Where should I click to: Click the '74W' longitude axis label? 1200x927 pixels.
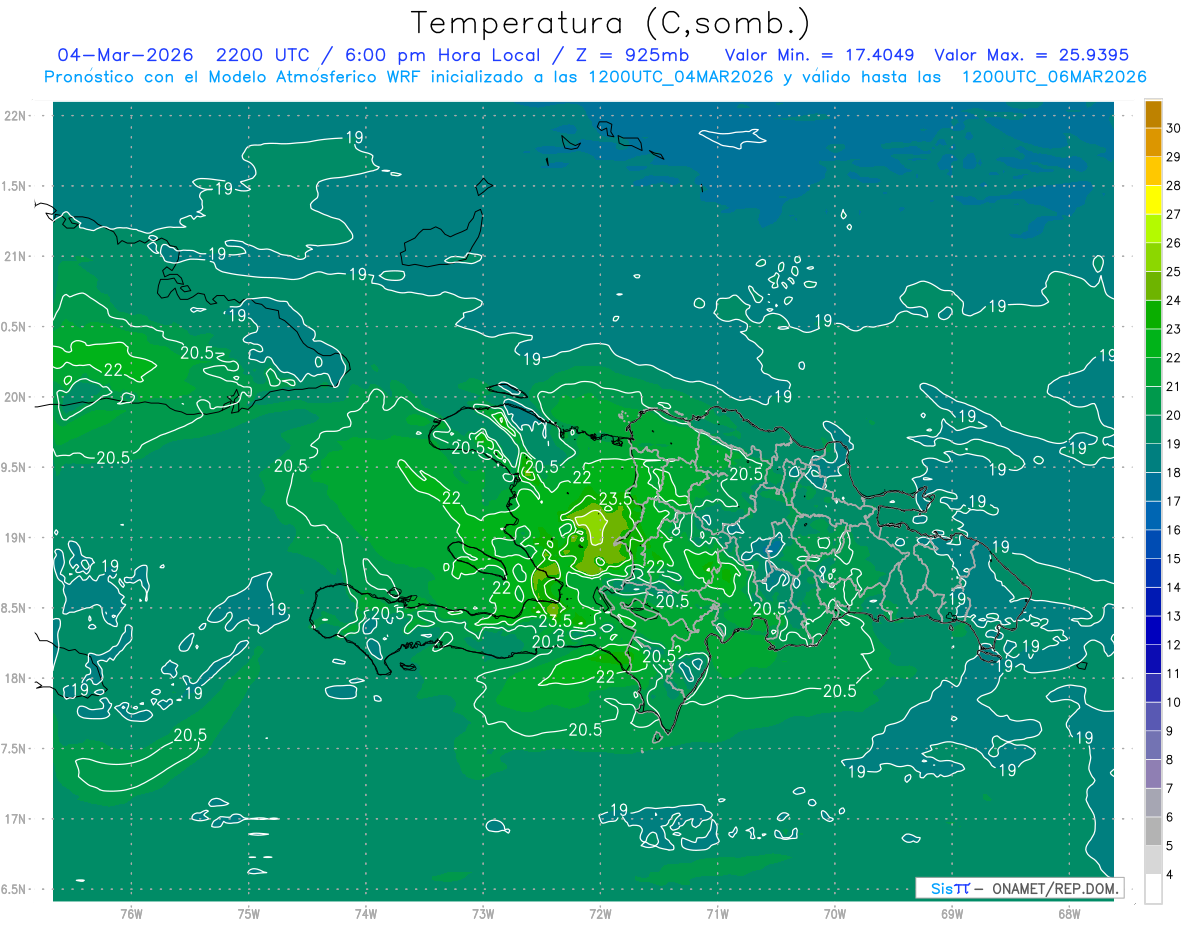click(x=366, y=913)
